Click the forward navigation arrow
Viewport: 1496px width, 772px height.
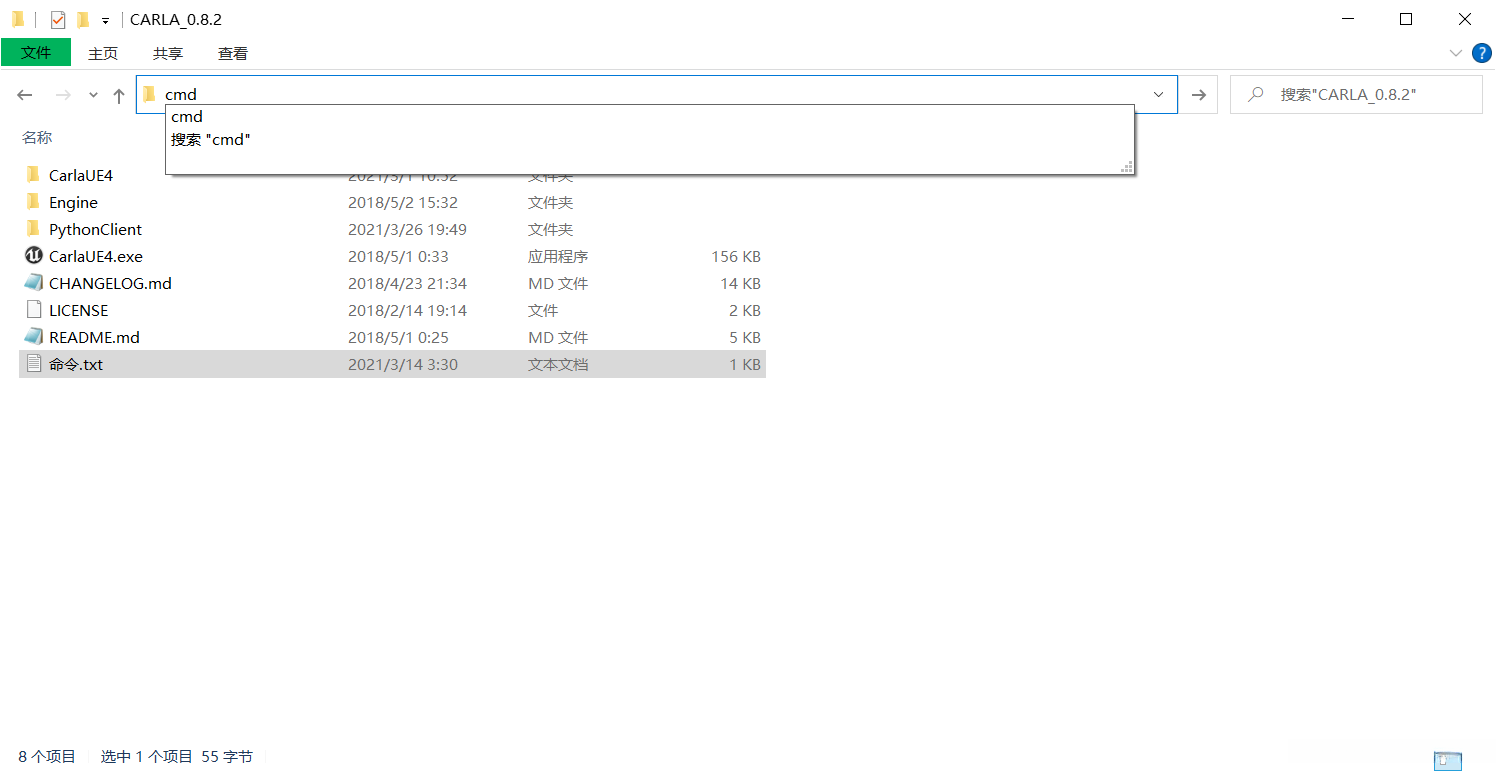tap(63, 95)
